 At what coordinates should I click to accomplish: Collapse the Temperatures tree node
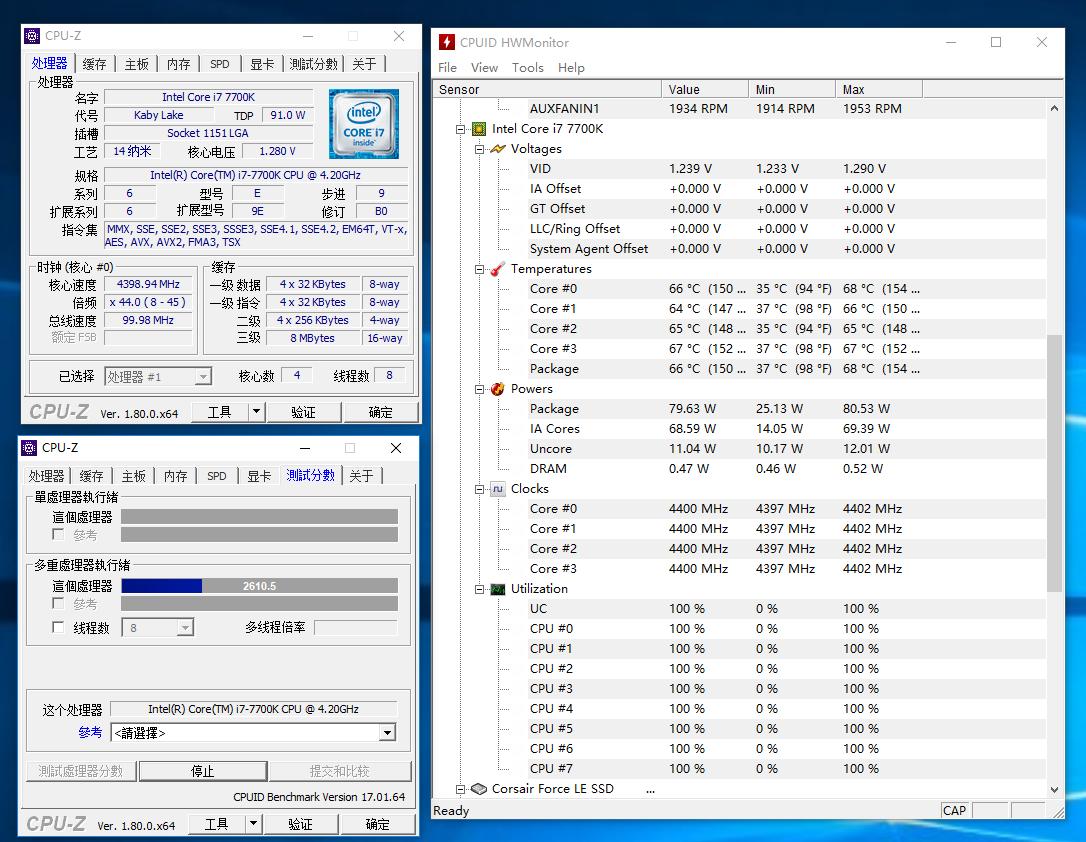[x=480, y=269]
